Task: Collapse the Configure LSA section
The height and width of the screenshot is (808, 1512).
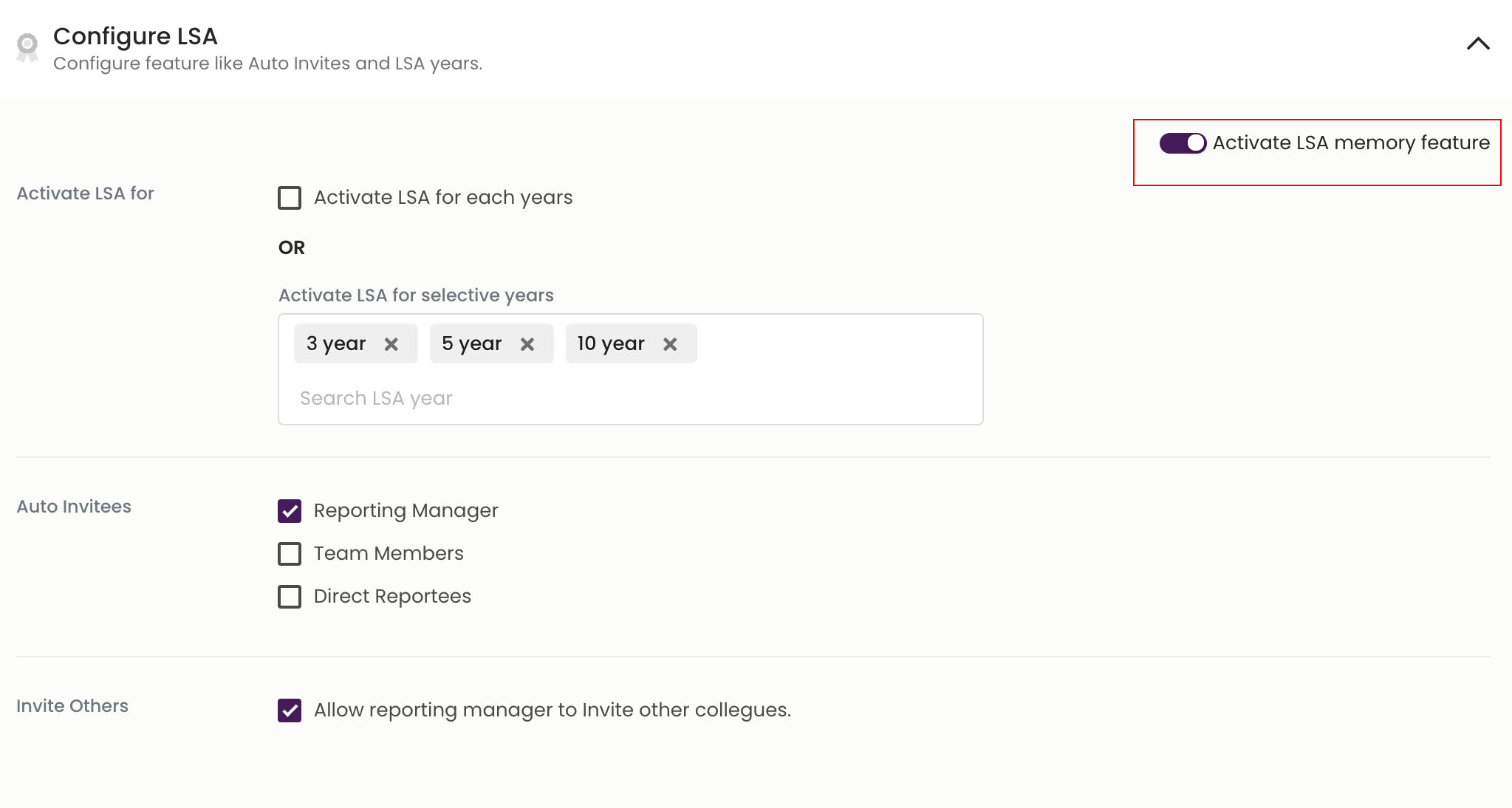Action: coord(1478,44)
